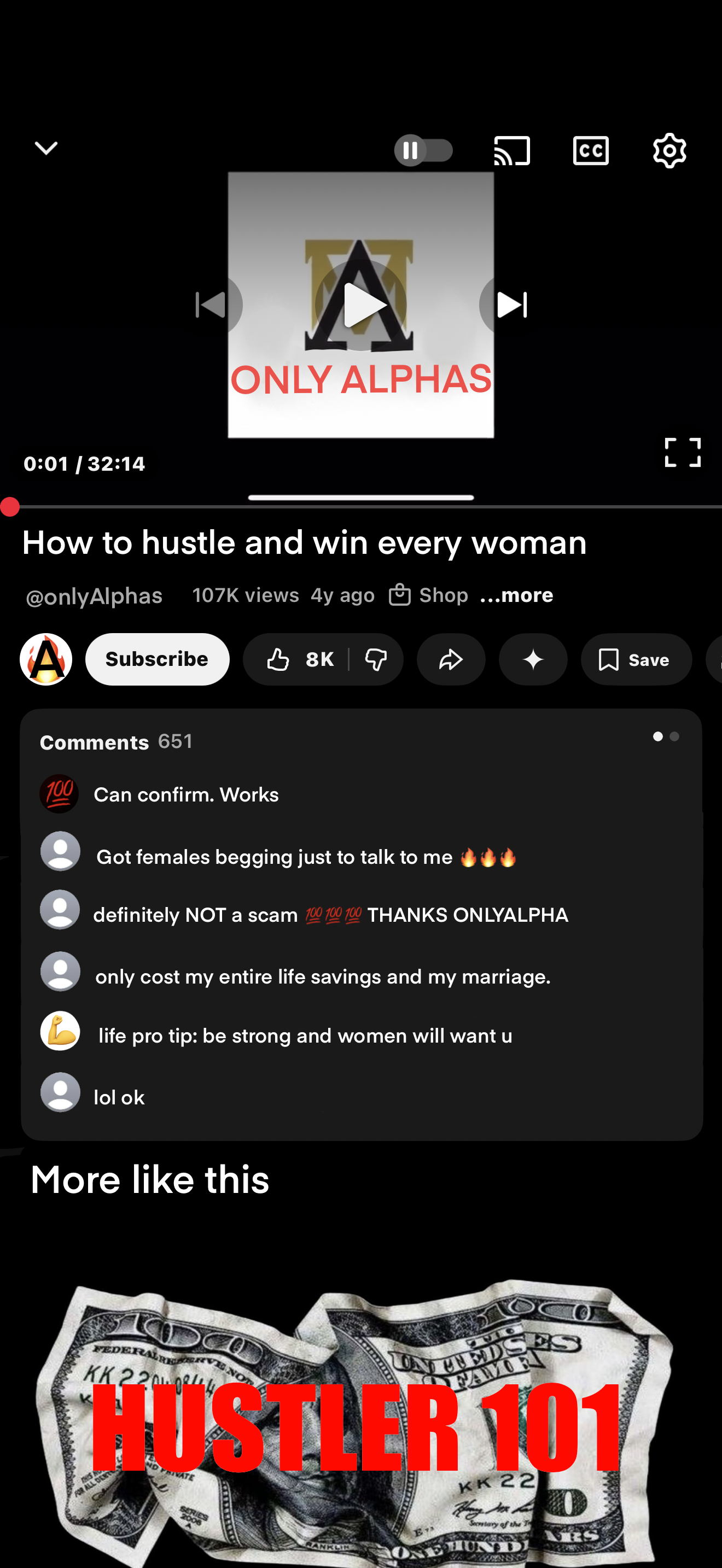
Task: Tap the sparkle Ask icon
Action: tap(533, 659)
